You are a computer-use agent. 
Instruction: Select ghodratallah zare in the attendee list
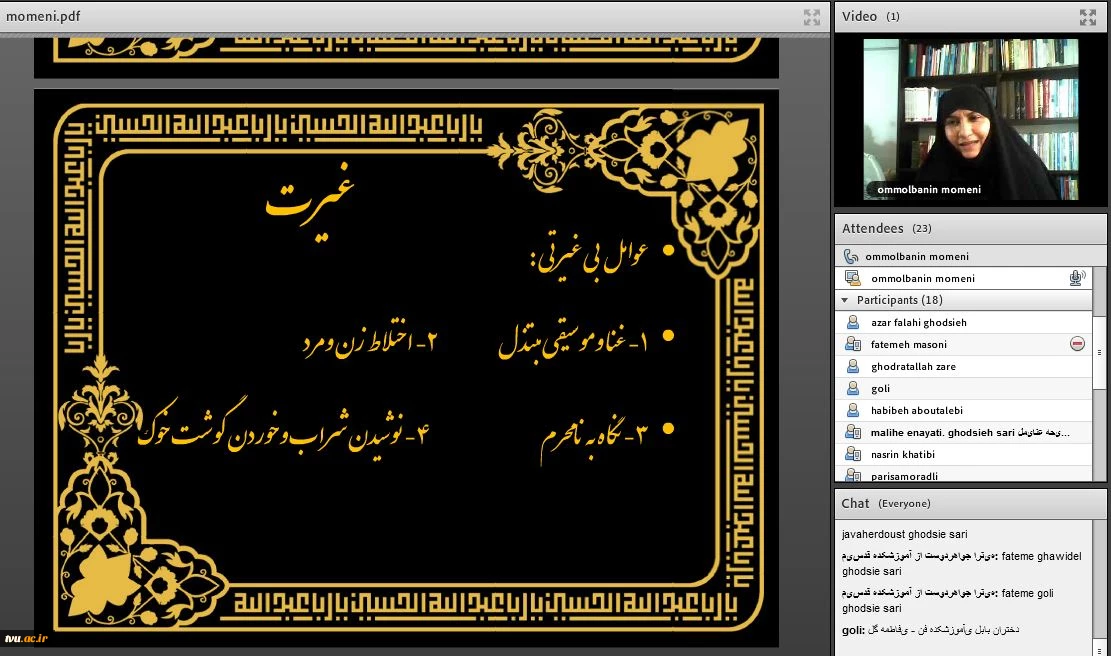(913, 366)
